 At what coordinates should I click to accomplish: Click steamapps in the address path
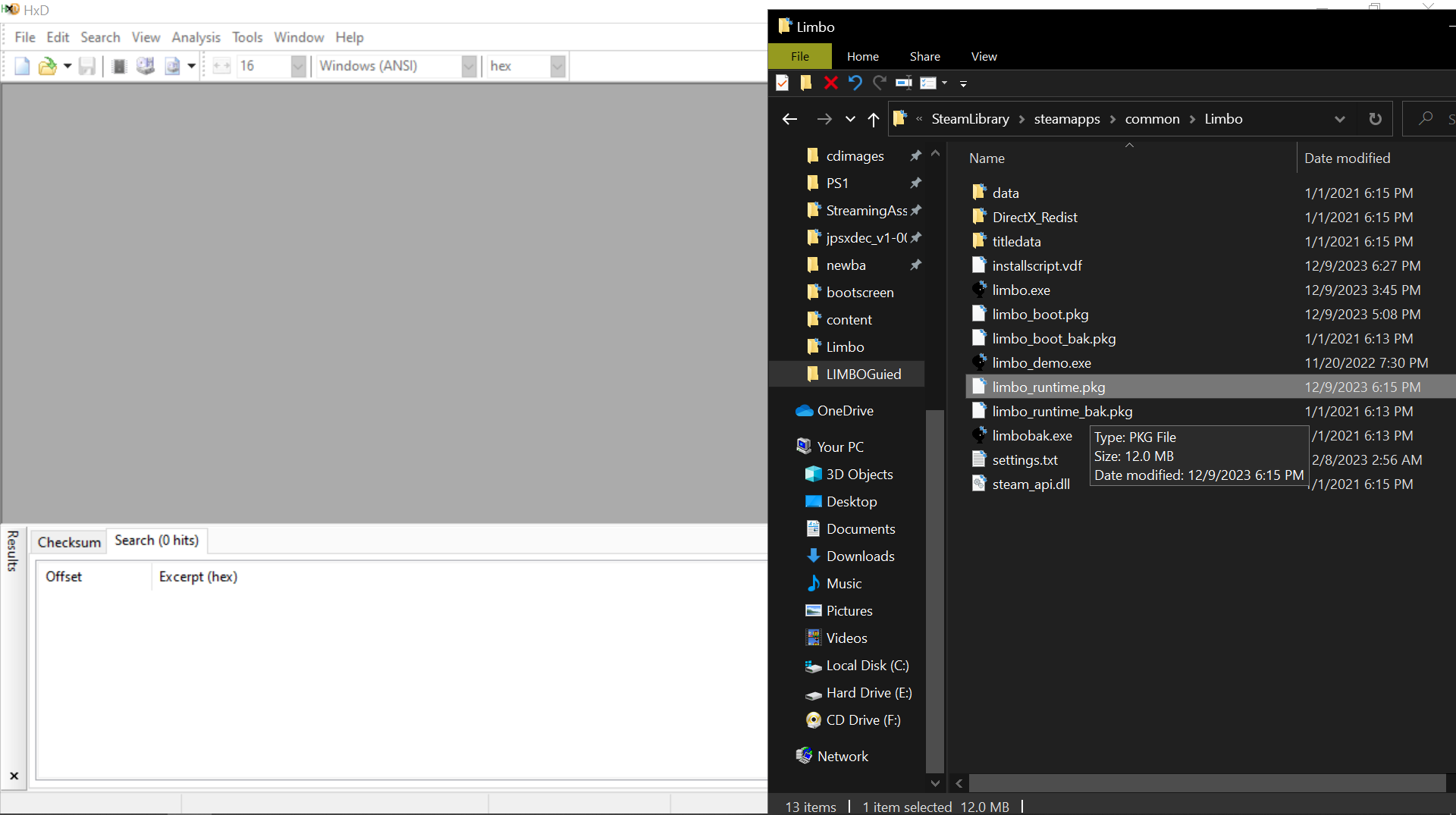1067,119
